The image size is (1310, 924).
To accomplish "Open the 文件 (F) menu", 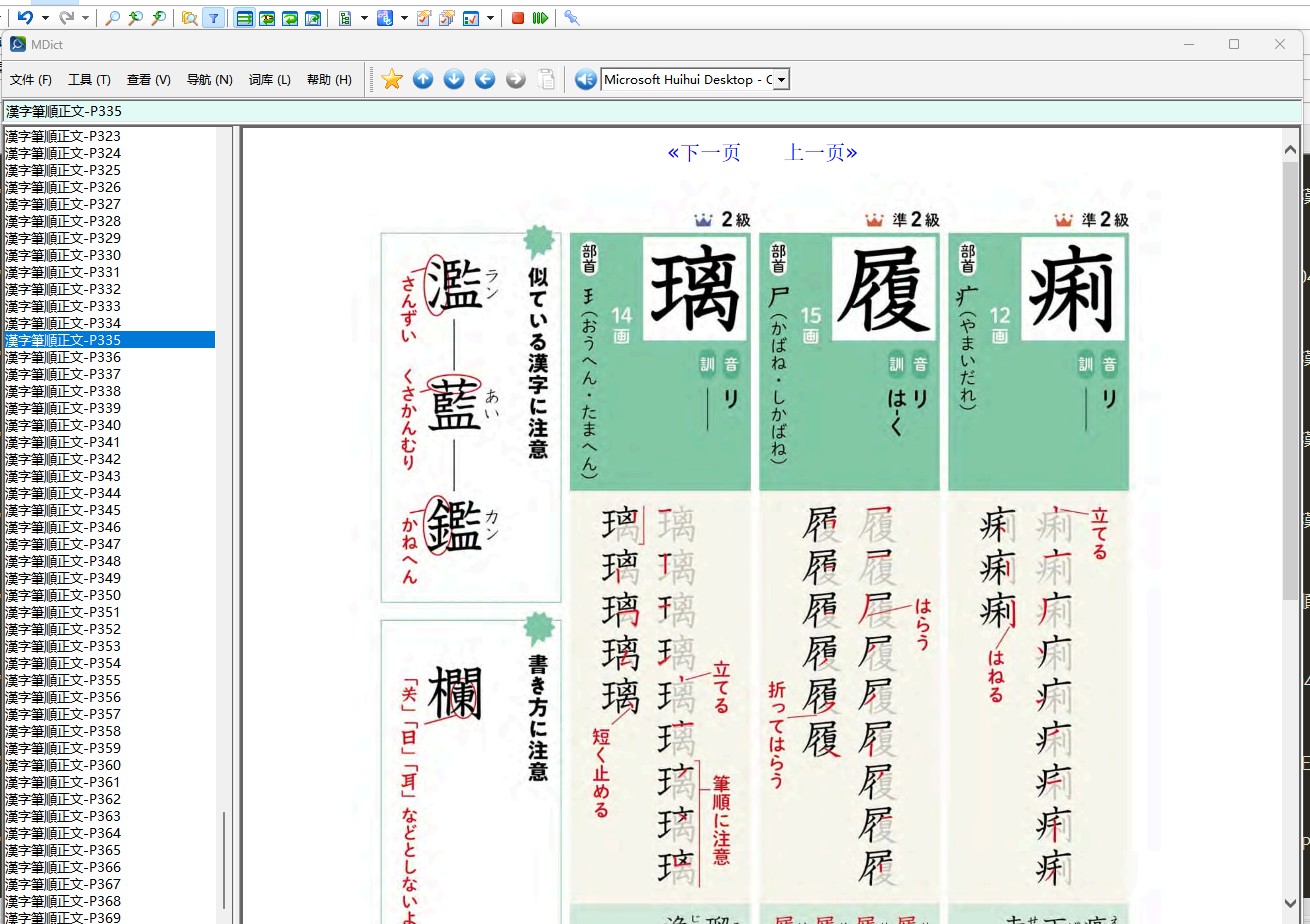I will 31,80.
